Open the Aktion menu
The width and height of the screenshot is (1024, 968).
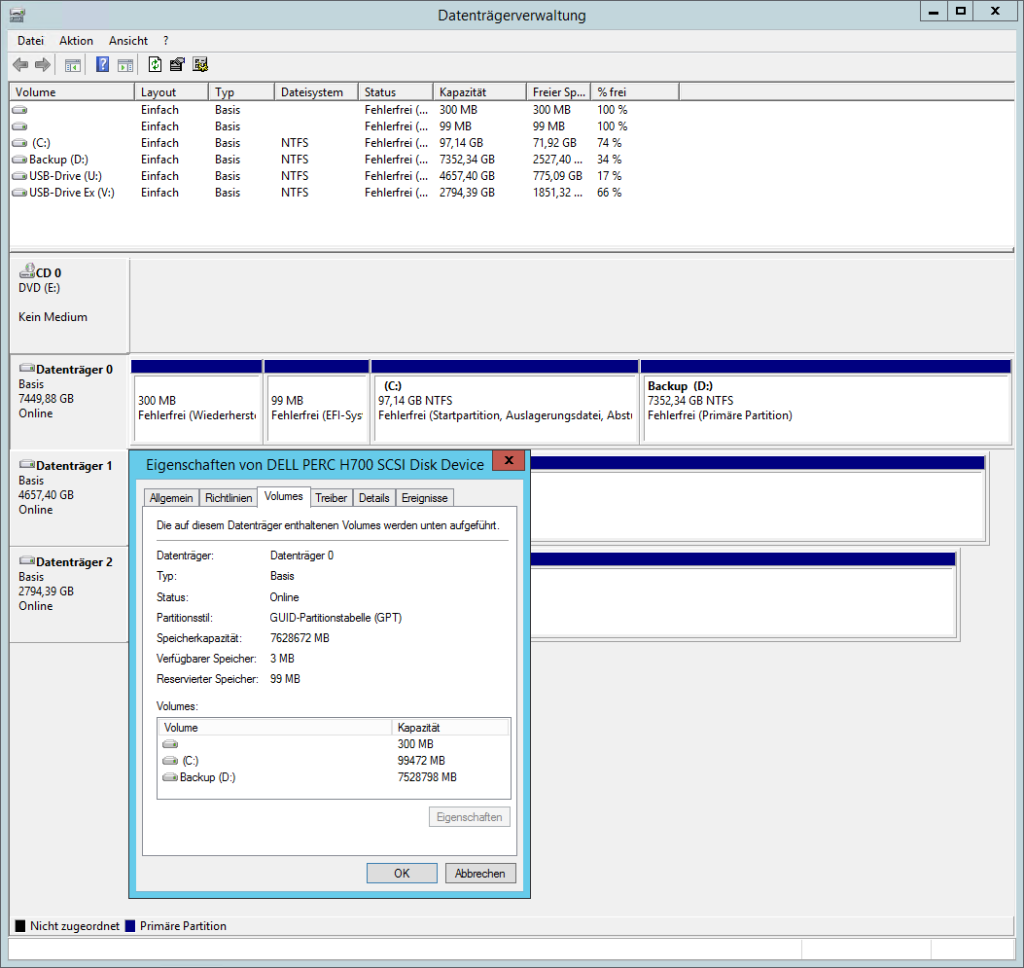tap(76, 40)
